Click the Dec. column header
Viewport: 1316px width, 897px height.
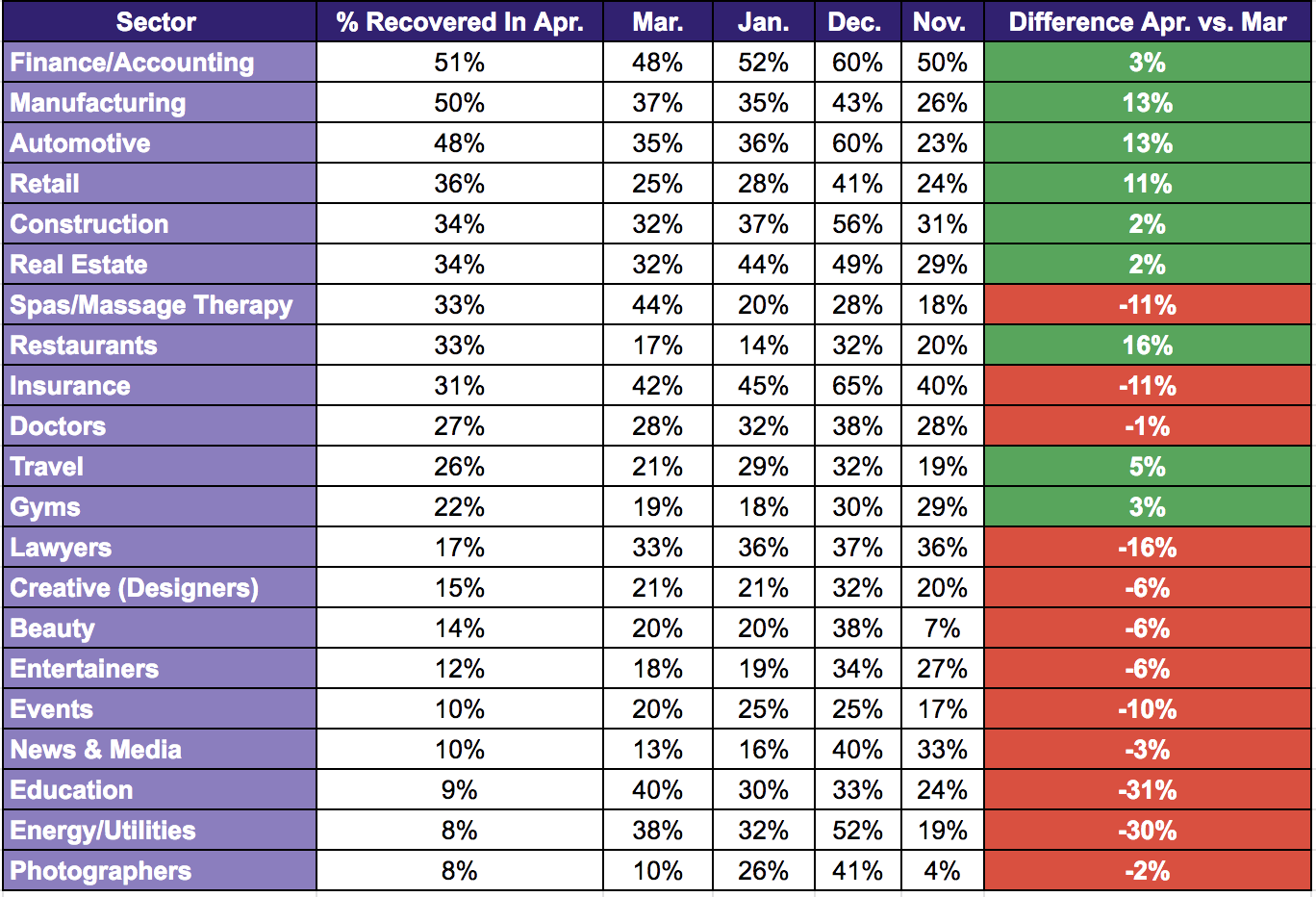coord(856,22)
